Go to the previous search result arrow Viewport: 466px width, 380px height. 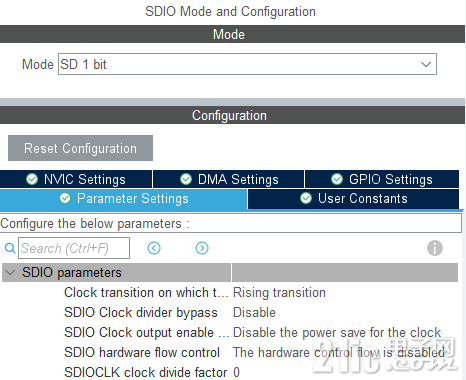click(x=154, y=248)
